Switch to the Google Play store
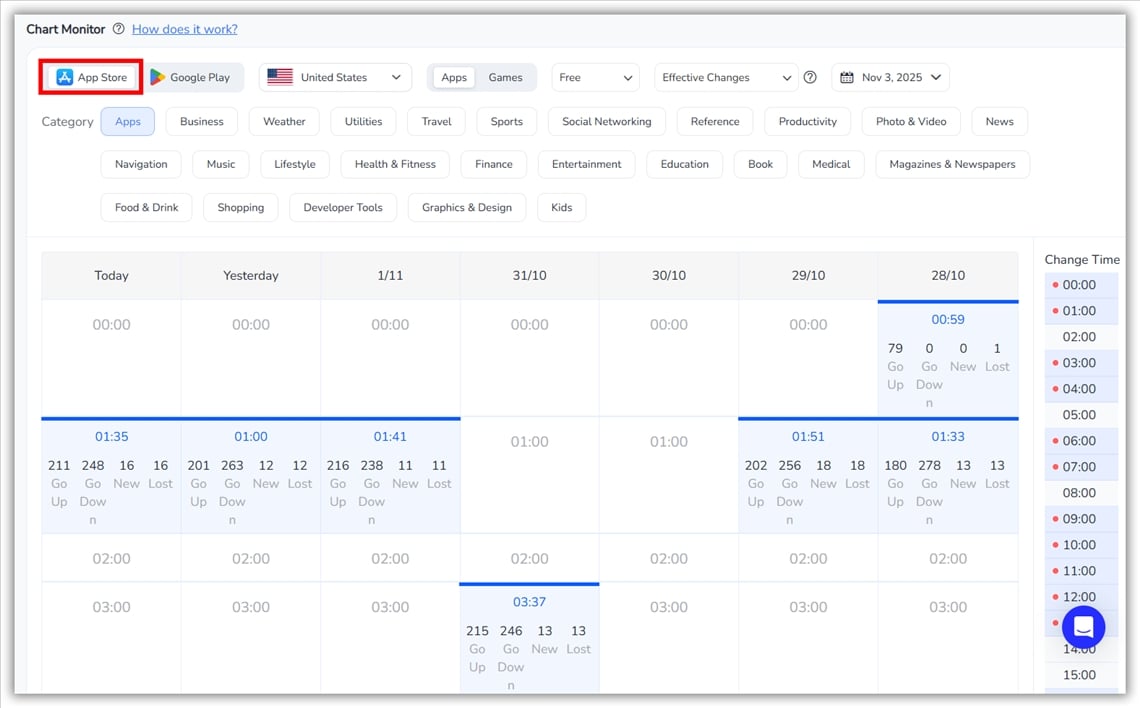This screenshot has width=1140, height=708. click(190, 77)
